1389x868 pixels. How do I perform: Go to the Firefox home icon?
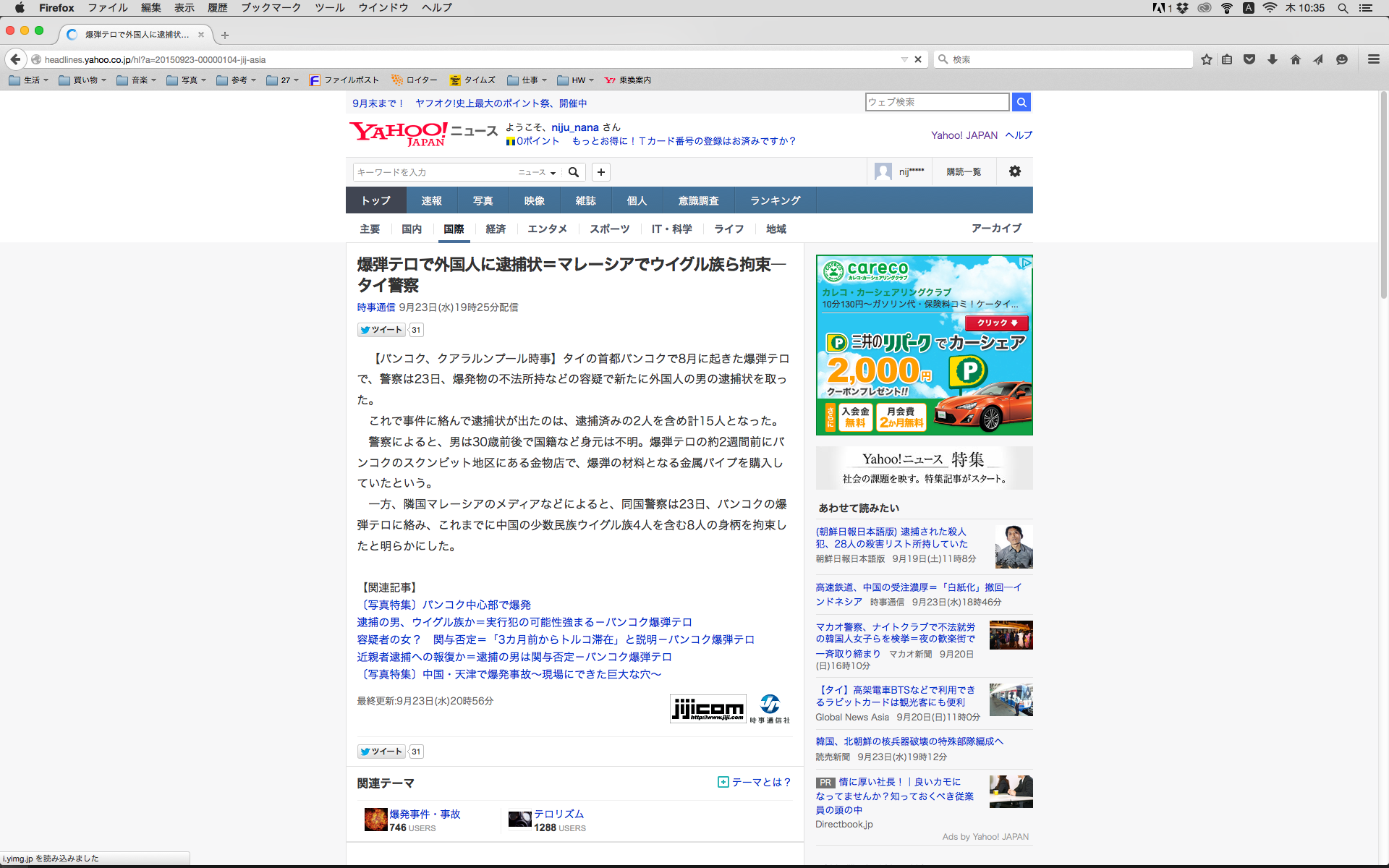1296,59
